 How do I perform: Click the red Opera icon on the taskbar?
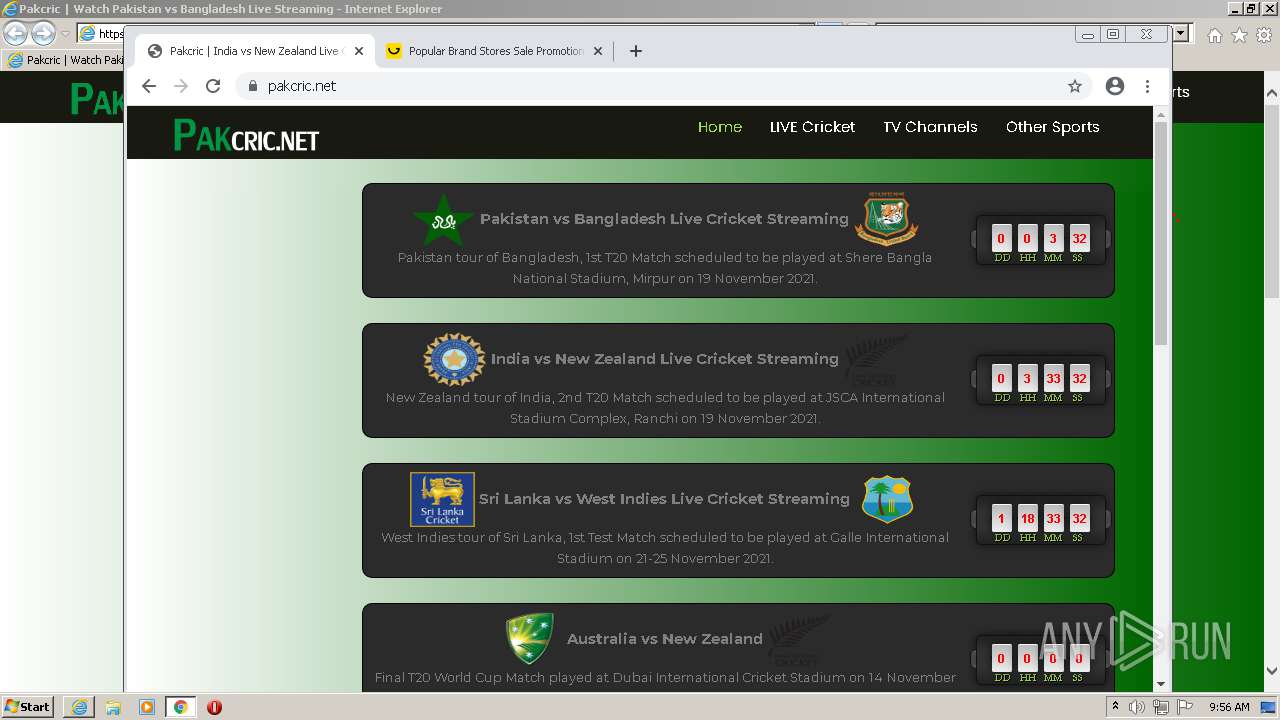pos(214,707)
